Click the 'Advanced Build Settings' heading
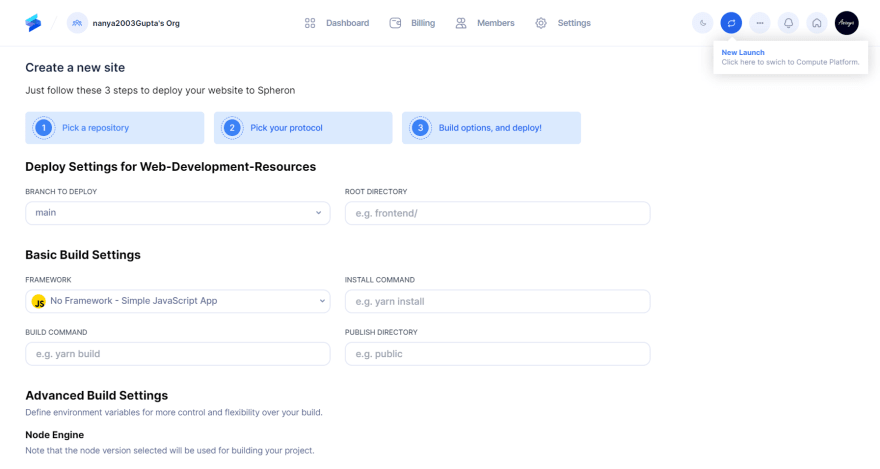Screen dimensions: 880x469 point(97,396)
